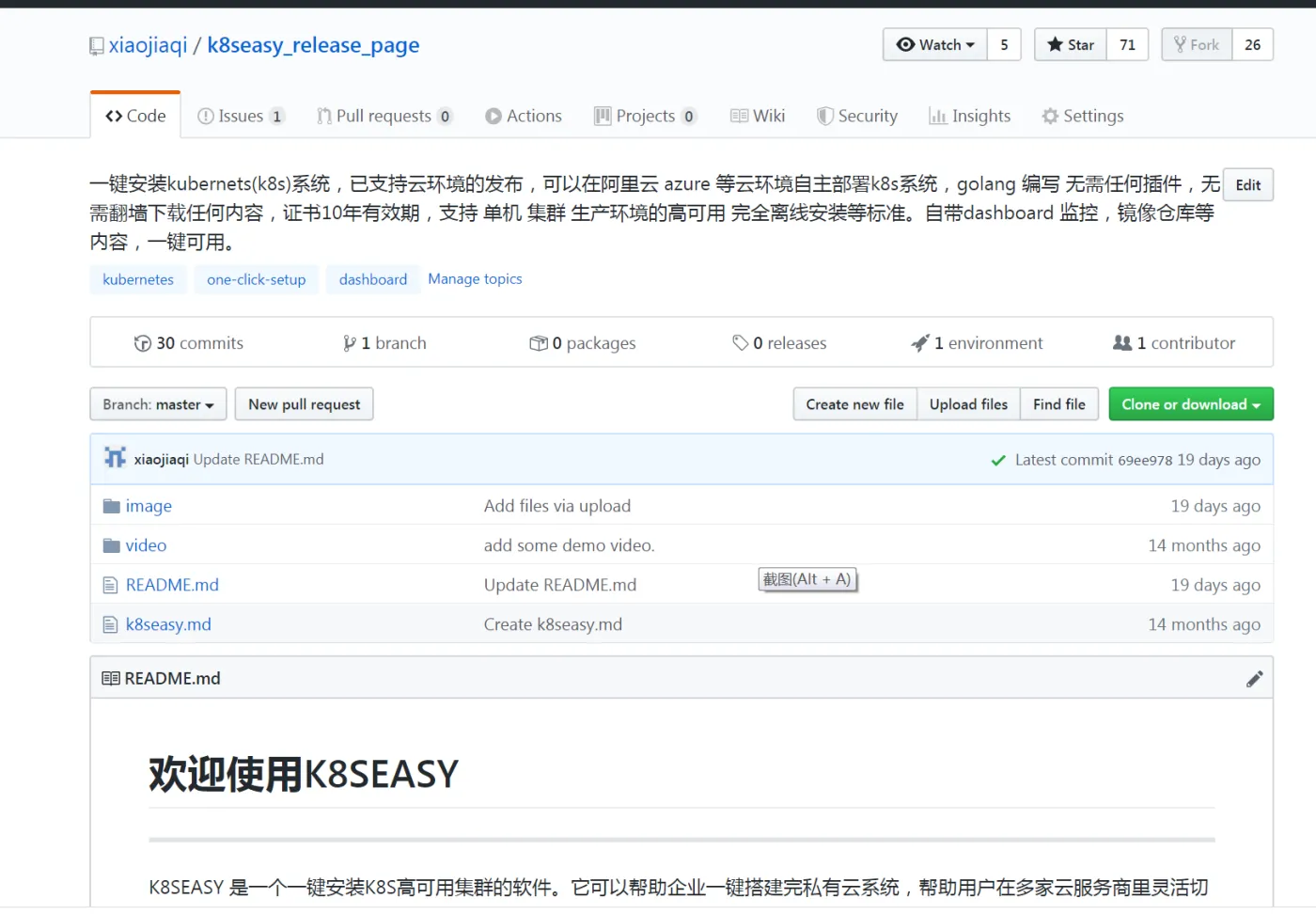Open the Wiki tab
This screenshot has height=914, width=1316.
758,116
